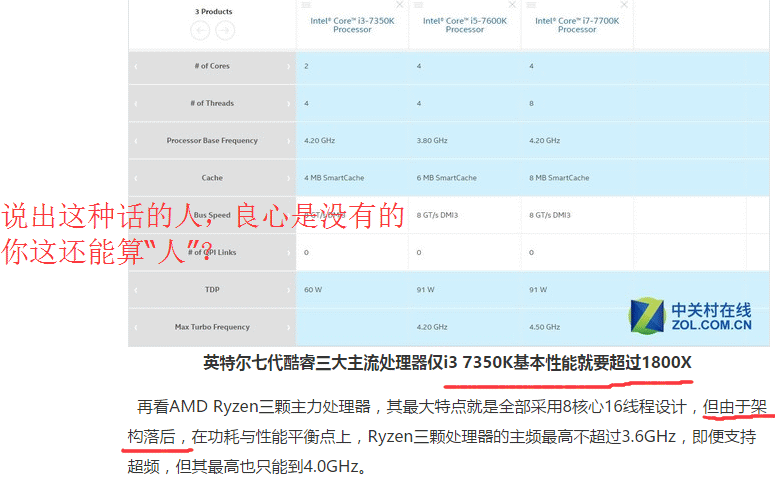The width and height of the screenshot is (775, 485).
Task: Click the left chevron on 'TDP' row
Action: pos(135,289)
